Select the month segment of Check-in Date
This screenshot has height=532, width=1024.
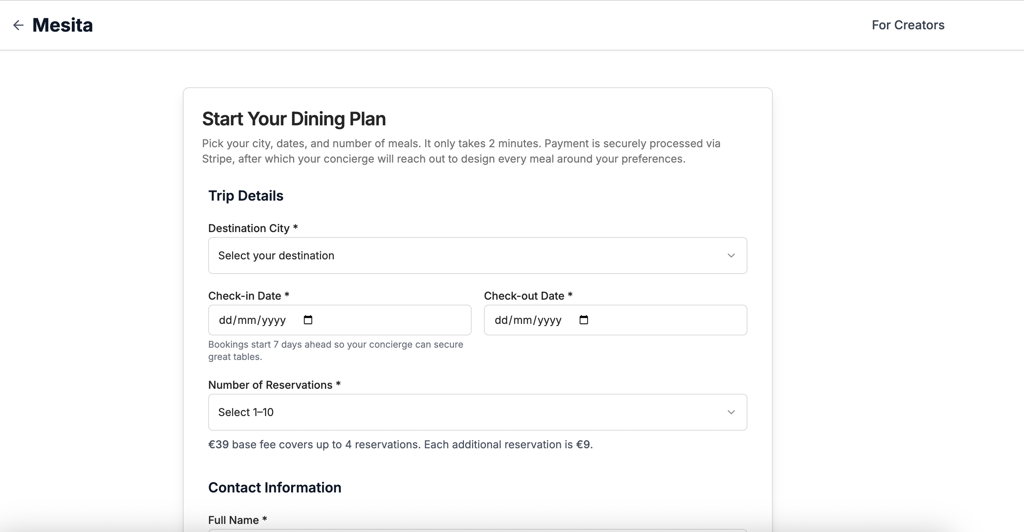[x=245, y=320]
